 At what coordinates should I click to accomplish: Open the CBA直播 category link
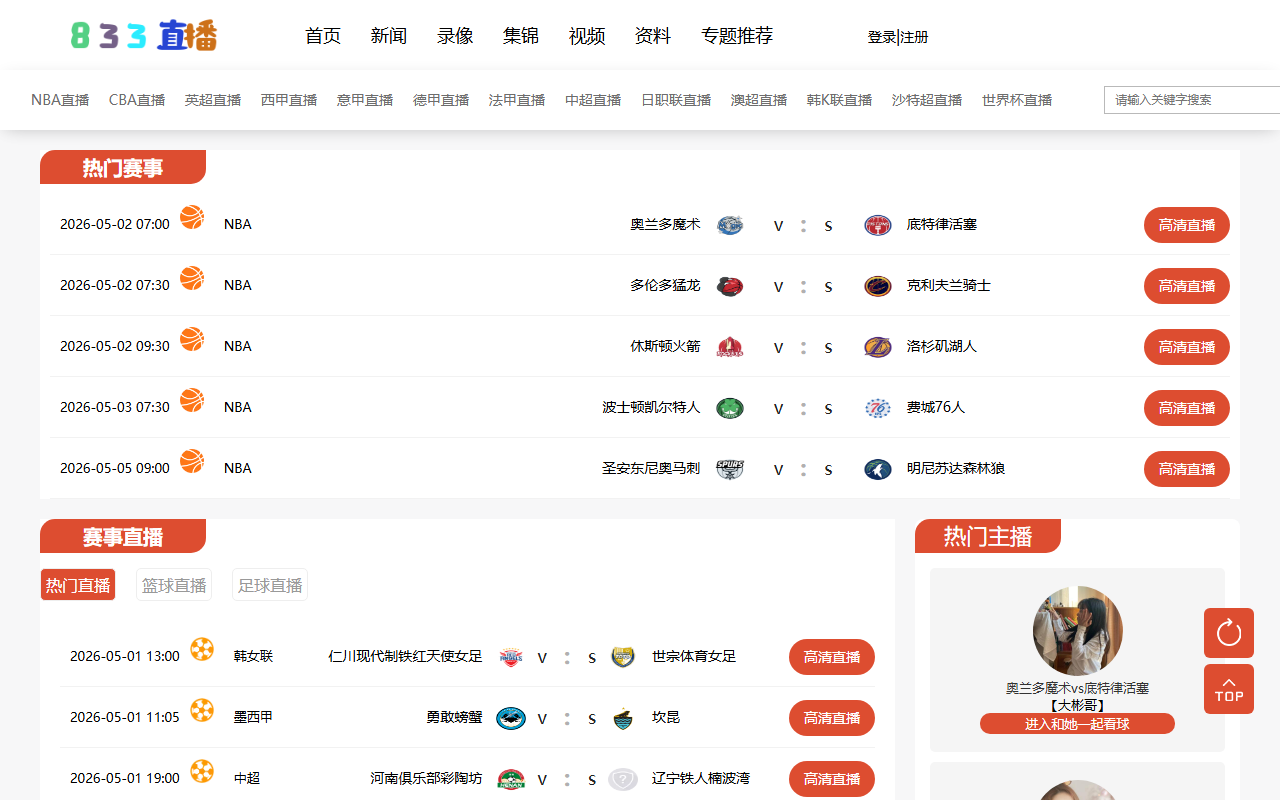(137, 100)
